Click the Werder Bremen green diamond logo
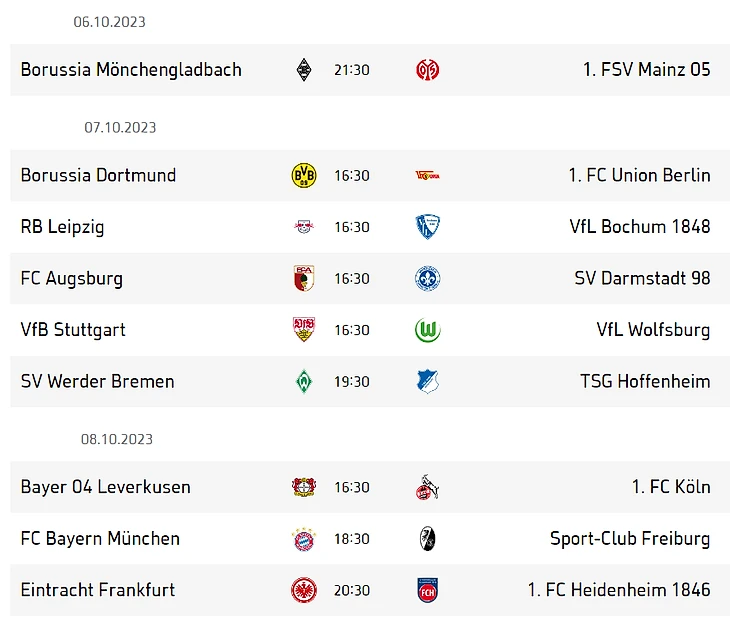Image resolution: width=730 pixels, height=636 pixels. point(304,381)
